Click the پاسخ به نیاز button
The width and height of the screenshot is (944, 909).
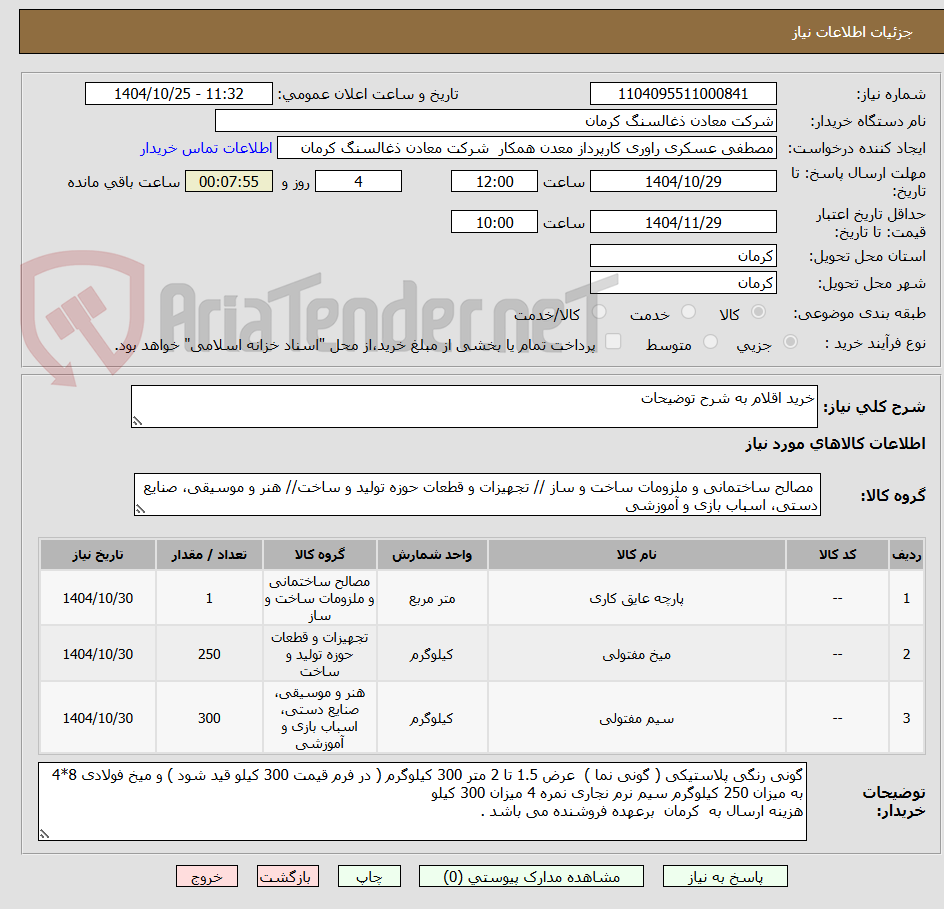pyautogui.click(x=725, y=876)
